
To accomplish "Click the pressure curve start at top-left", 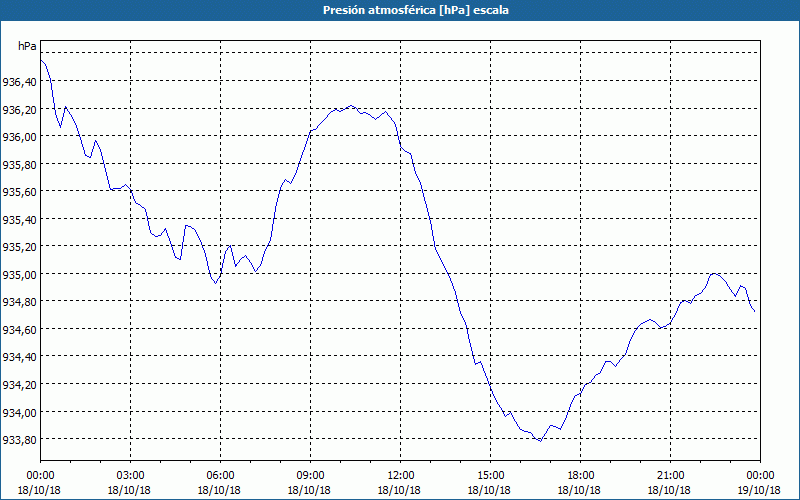I will (x=41, y=60).
